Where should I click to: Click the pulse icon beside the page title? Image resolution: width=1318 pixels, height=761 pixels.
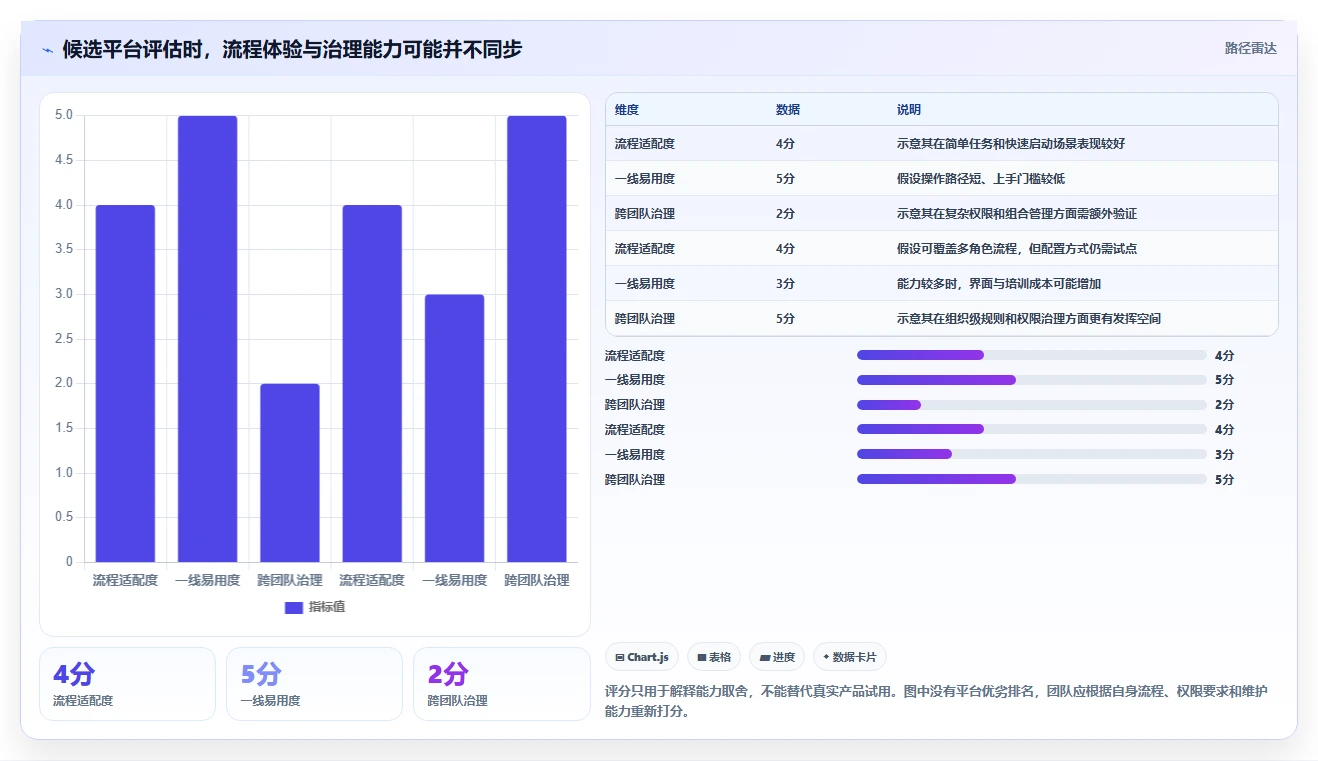click(48, 50)
